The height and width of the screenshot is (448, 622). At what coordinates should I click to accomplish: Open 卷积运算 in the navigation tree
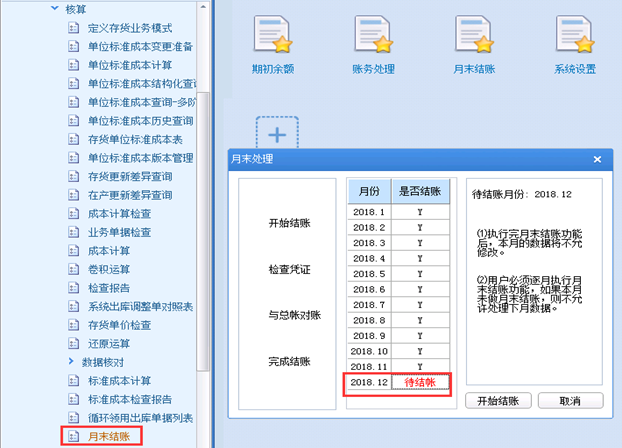[x=109, y=269]
